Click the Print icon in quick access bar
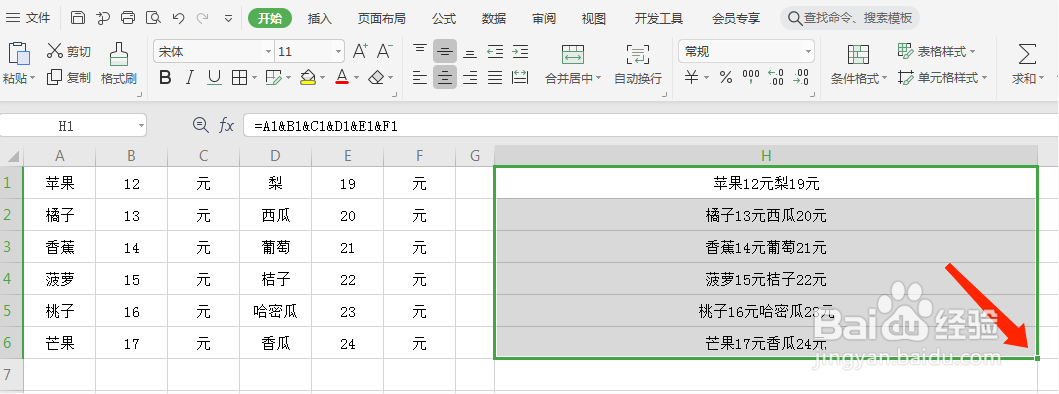Screen dimensions: 1059x394 tap(128, 18)
